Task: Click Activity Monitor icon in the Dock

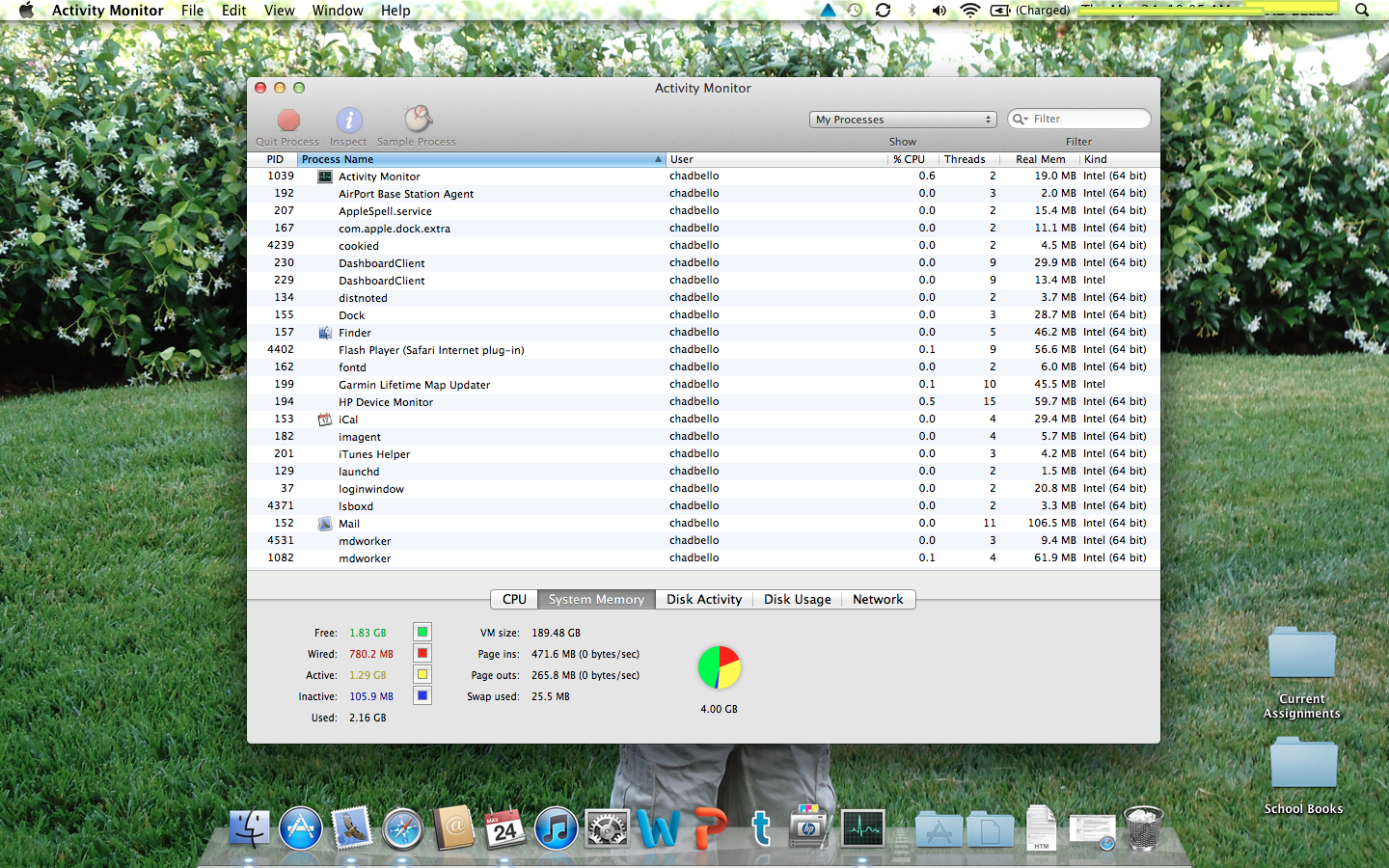Action: 863,828
